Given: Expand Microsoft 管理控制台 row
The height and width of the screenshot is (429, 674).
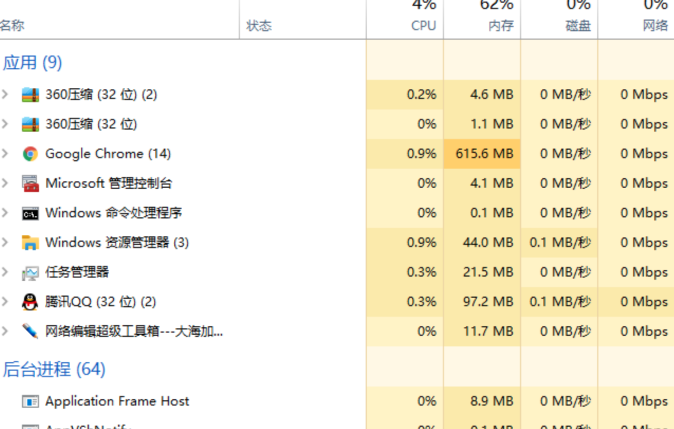Looking at the screenshot, I should [x=5, y=183].
